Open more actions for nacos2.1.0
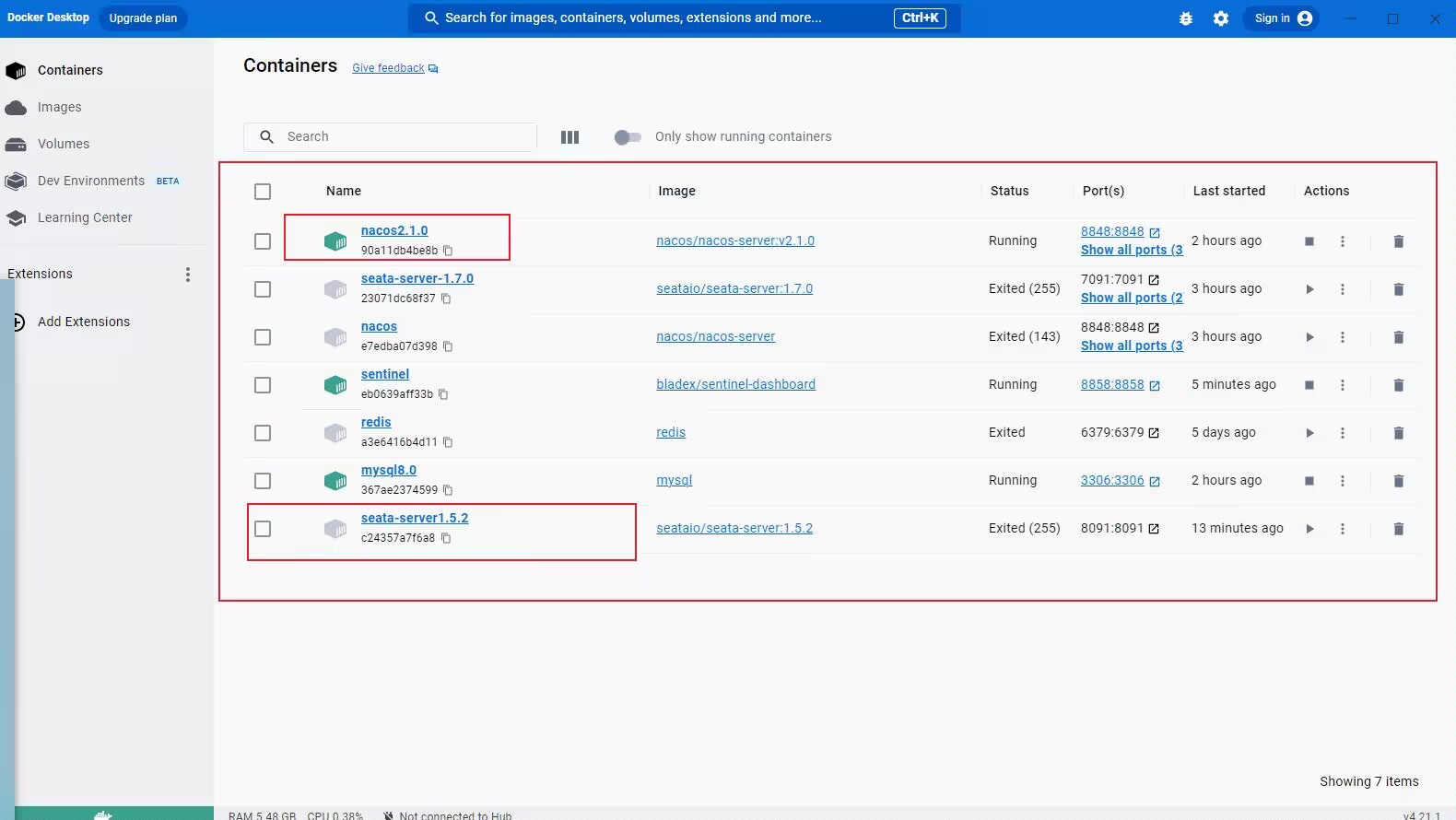 click(1343, 241)
